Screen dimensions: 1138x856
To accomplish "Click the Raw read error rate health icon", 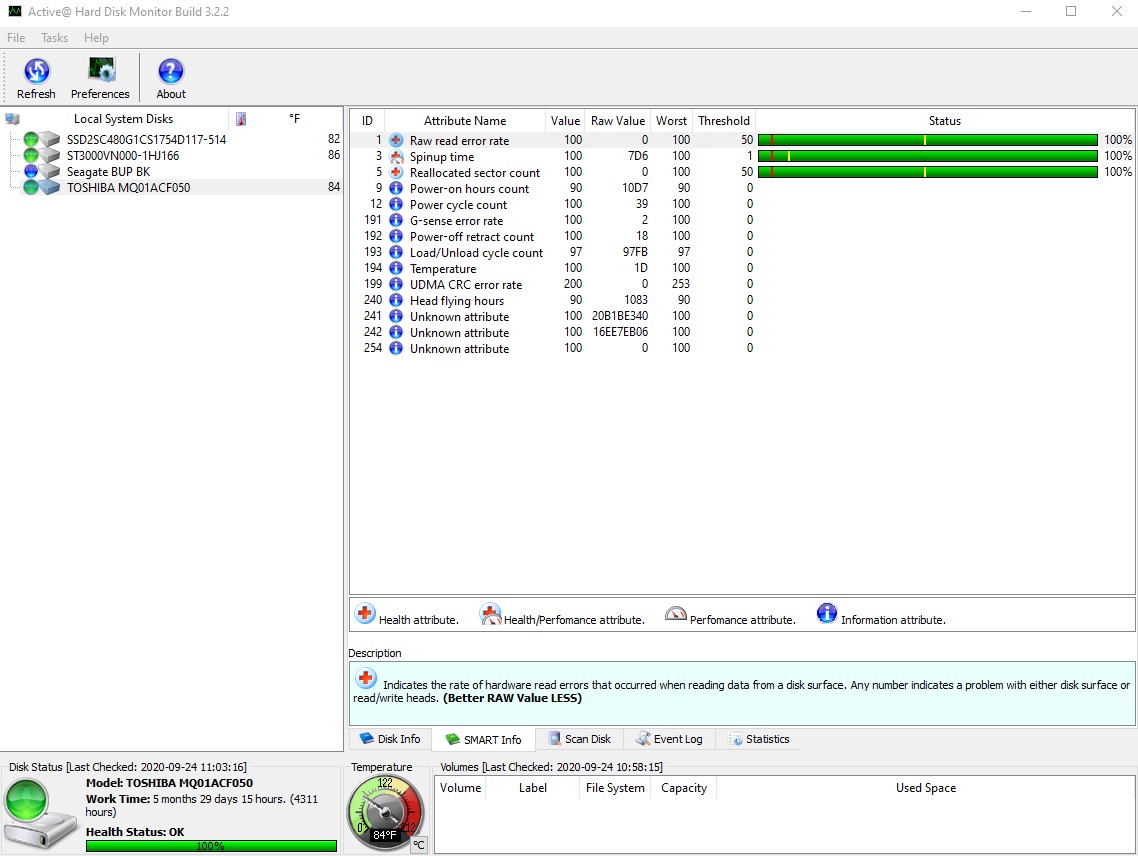I will 396,141.
